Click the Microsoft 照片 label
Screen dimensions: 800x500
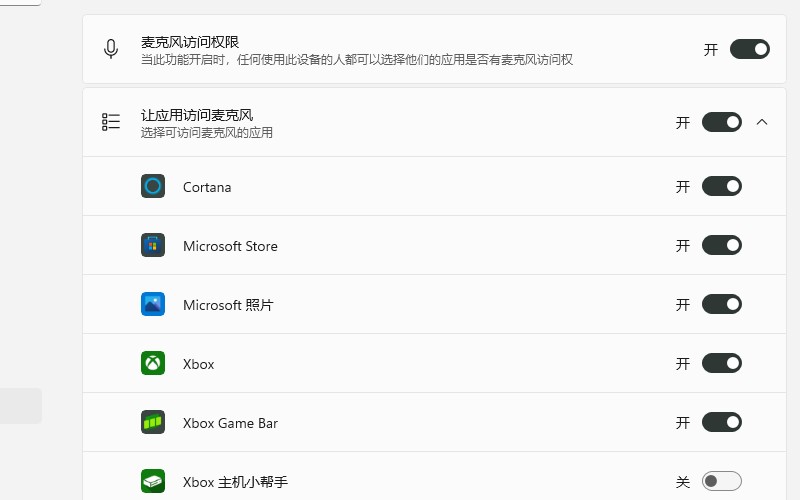(228, 305)
